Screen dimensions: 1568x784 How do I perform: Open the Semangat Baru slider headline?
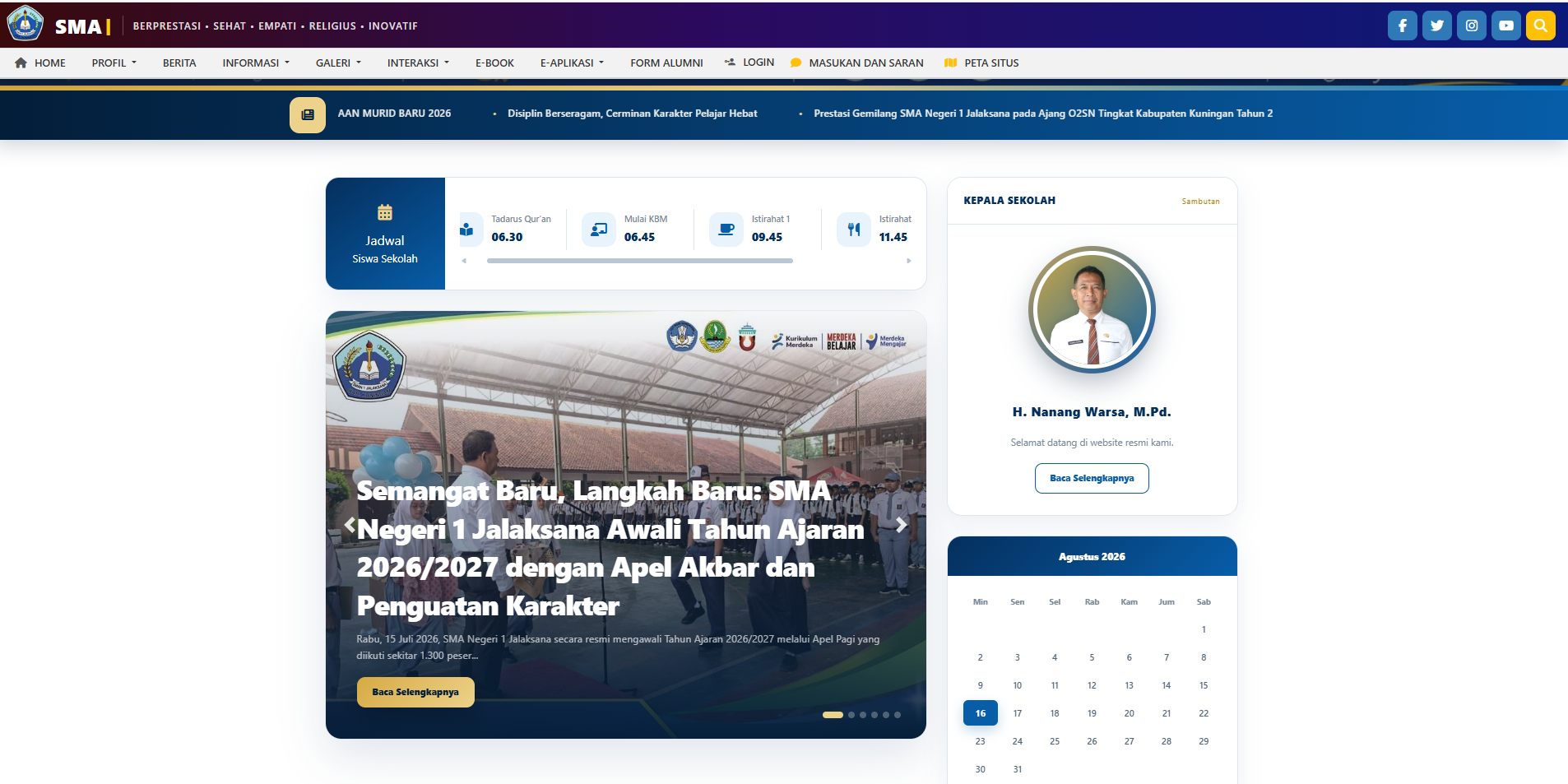point(610,548)
